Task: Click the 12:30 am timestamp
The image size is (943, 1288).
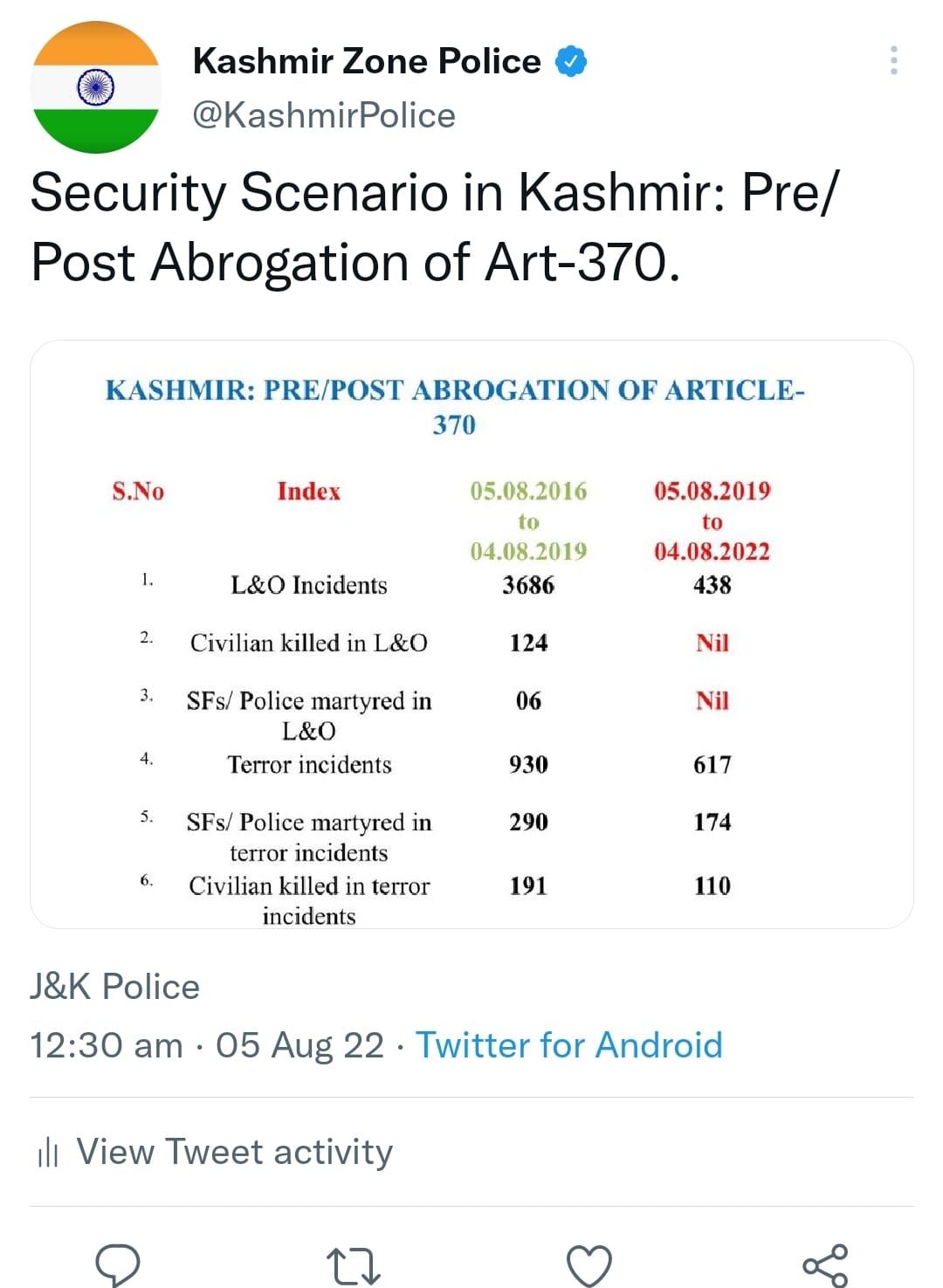Action: pyautogui.click(x=107, y=1045)
